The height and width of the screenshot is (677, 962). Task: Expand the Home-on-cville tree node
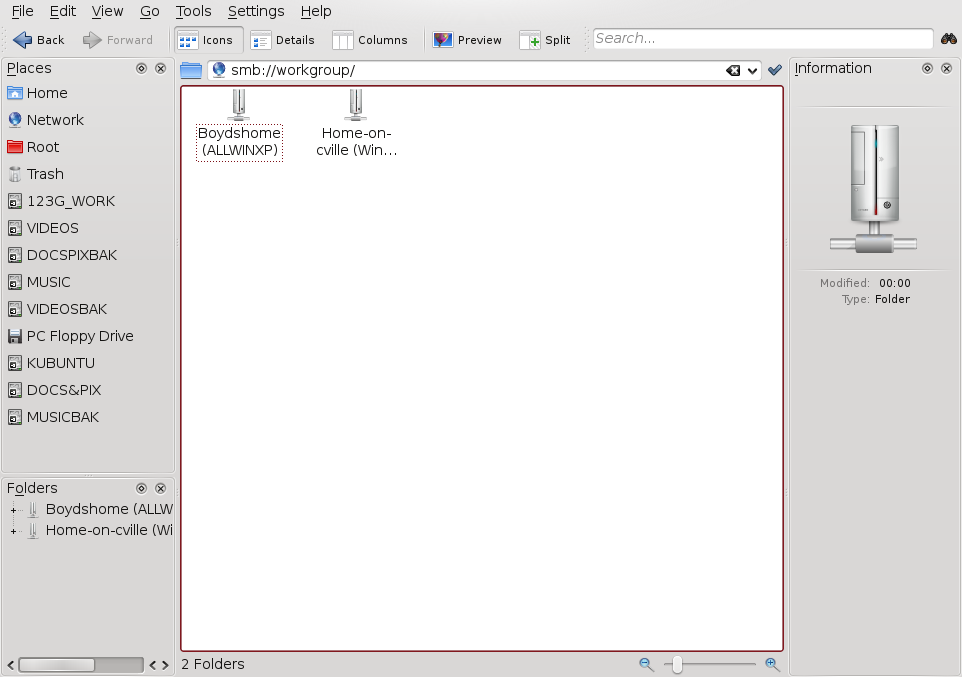[14, 531]
